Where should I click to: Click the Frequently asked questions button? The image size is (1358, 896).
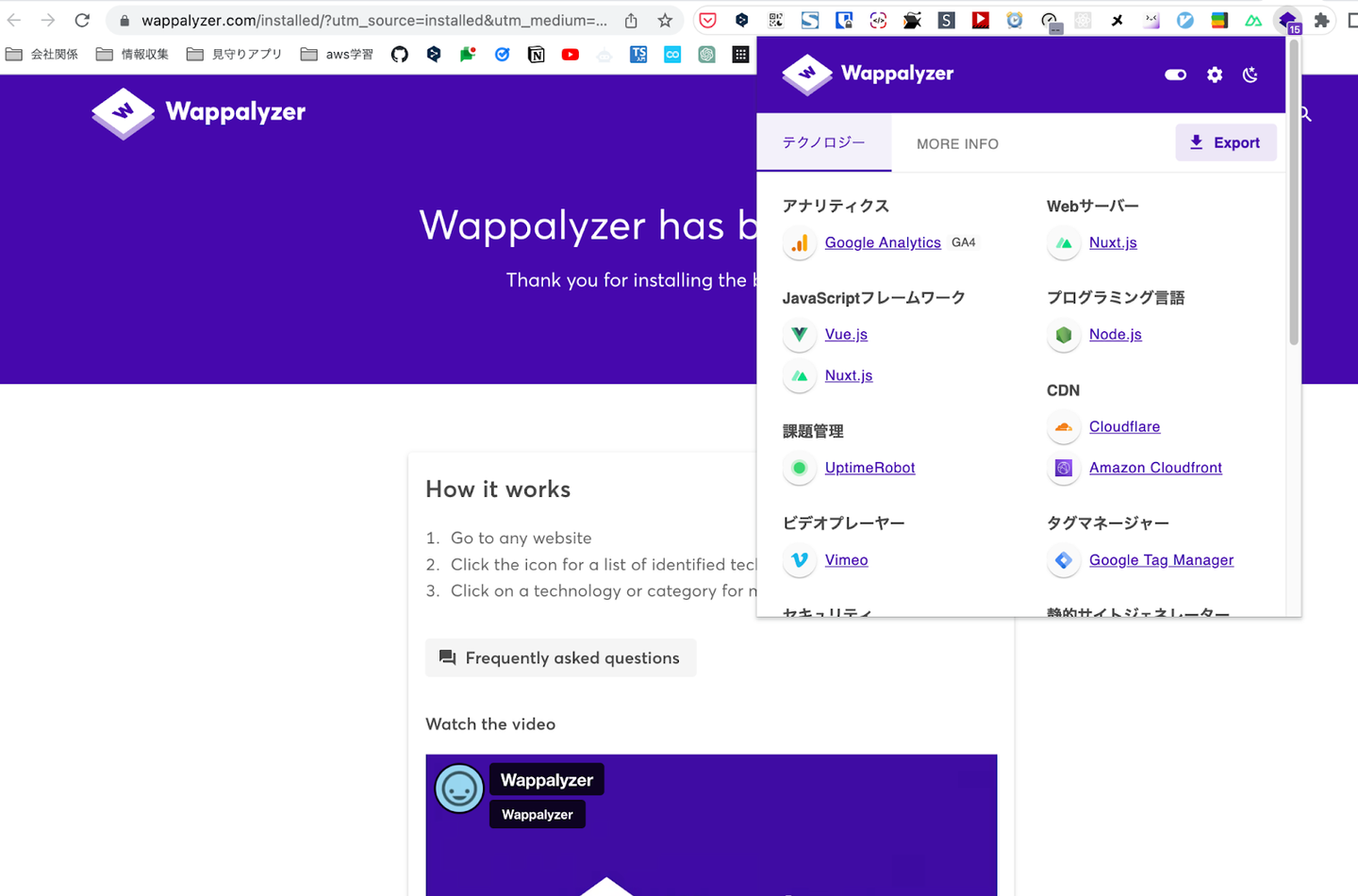coord(561,657)
